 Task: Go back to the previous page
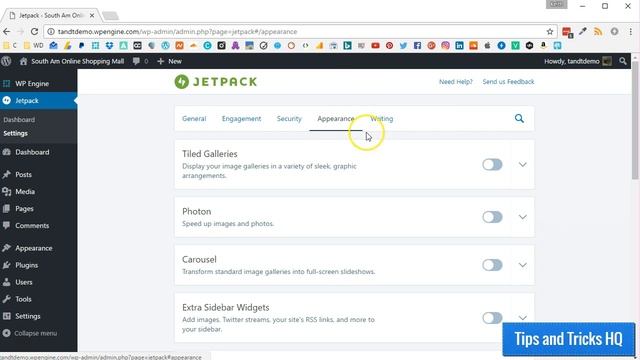coord(7,31)
